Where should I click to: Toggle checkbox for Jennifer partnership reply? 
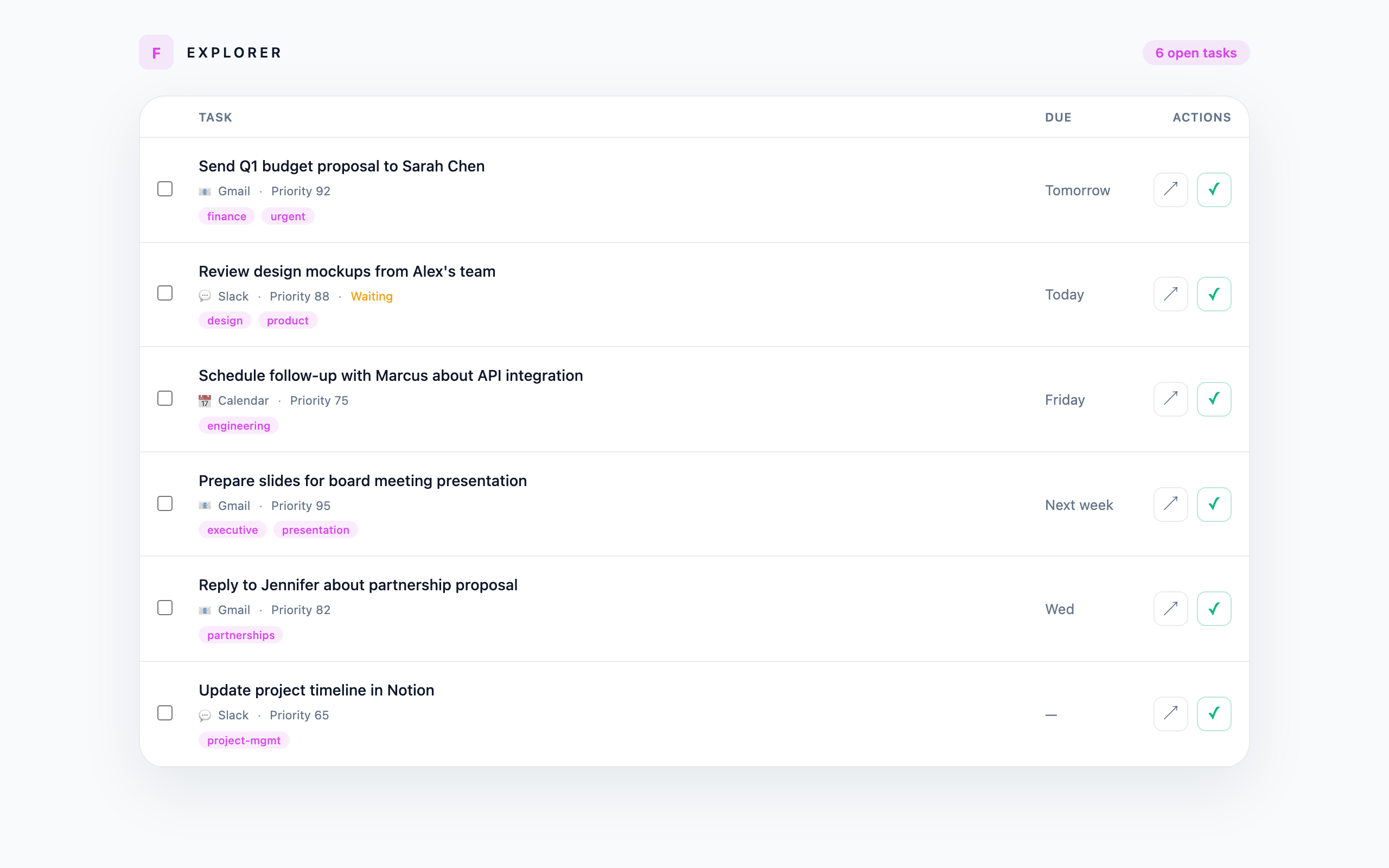(x=165, y=608)
